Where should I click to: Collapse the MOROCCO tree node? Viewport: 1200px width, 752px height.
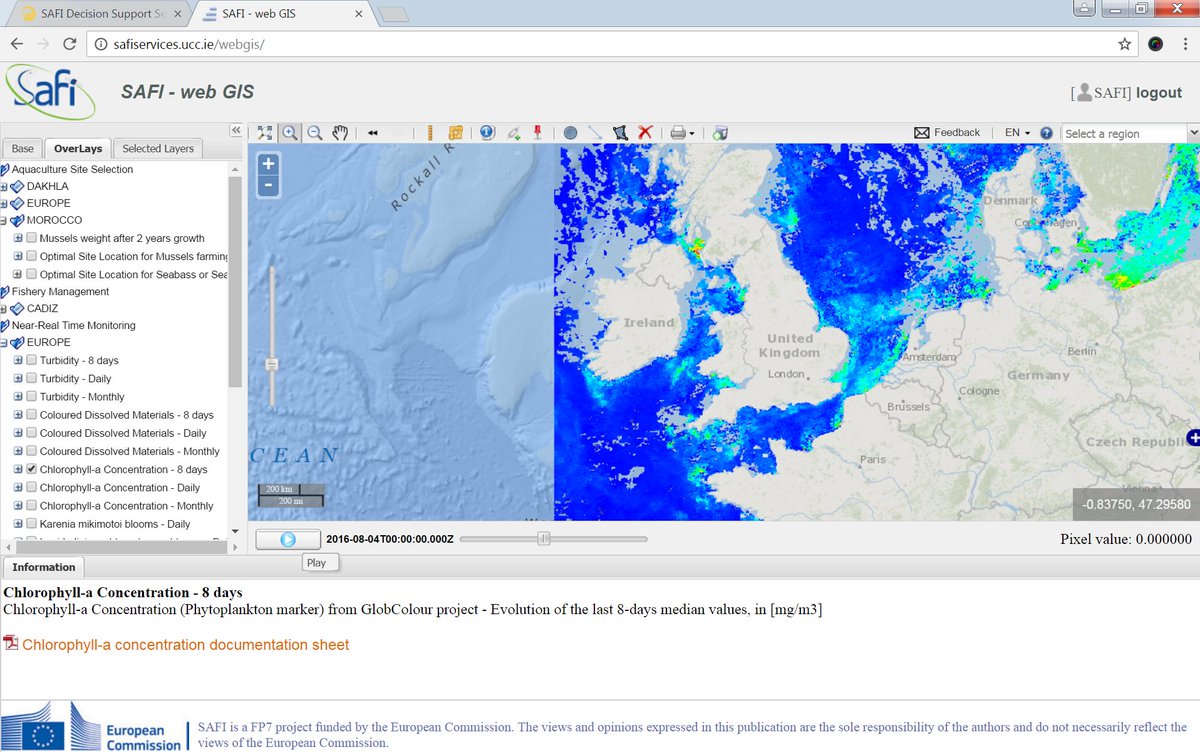[x=4, y=220]
